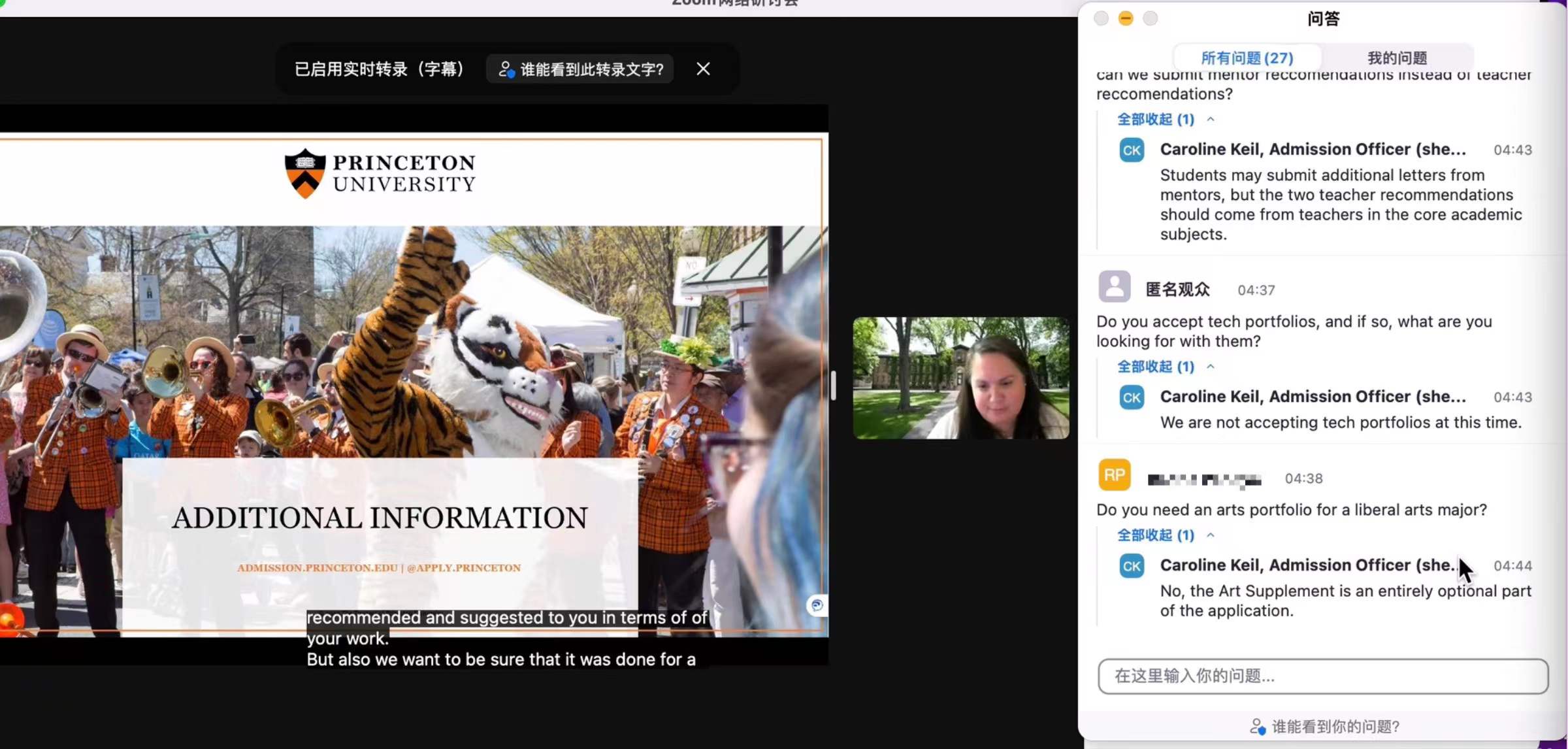Image resolution: width=1568 pixels, height=749 pixels.
Task: Click the CK avatar on the Art Supplement reply
Action: point(1132,566)
